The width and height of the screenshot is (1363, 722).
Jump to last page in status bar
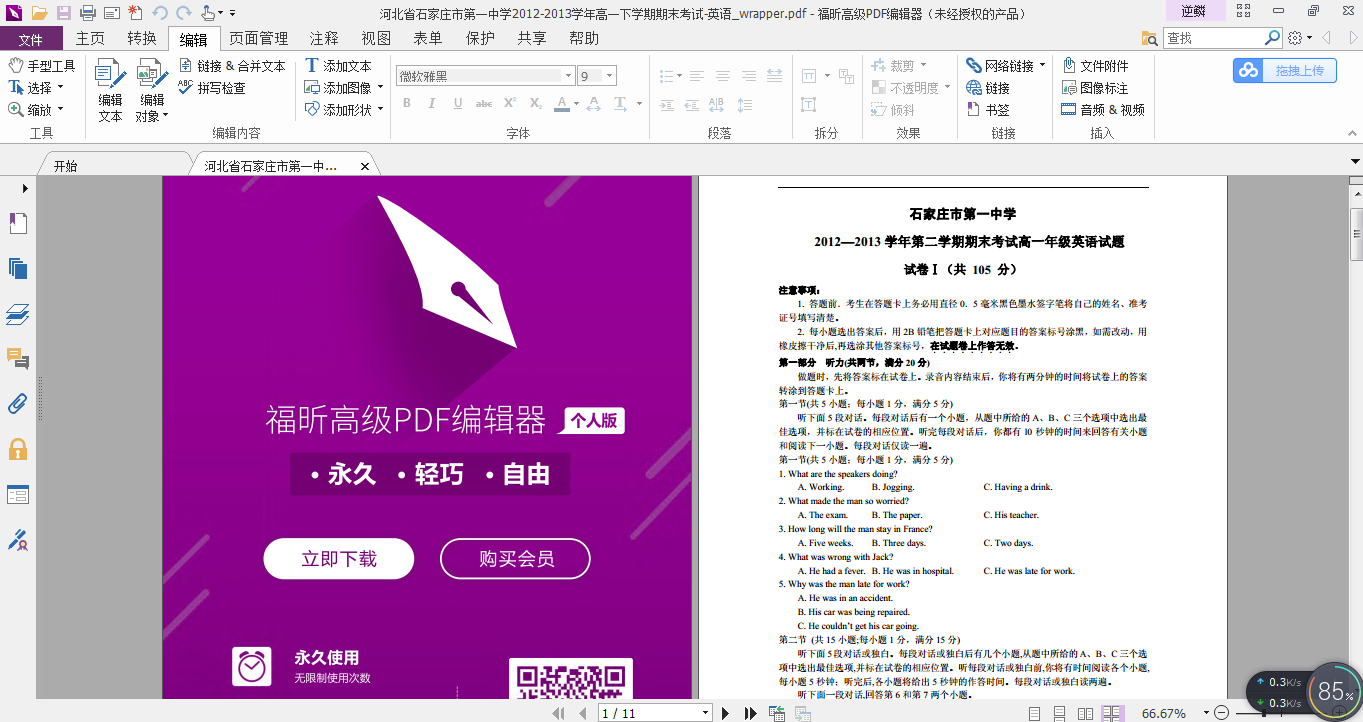click(x=750, y=713)
